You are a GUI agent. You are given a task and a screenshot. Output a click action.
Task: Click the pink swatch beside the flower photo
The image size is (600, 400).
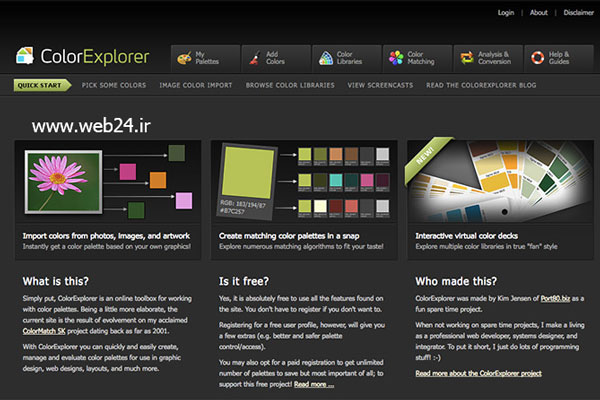point(127,172)
